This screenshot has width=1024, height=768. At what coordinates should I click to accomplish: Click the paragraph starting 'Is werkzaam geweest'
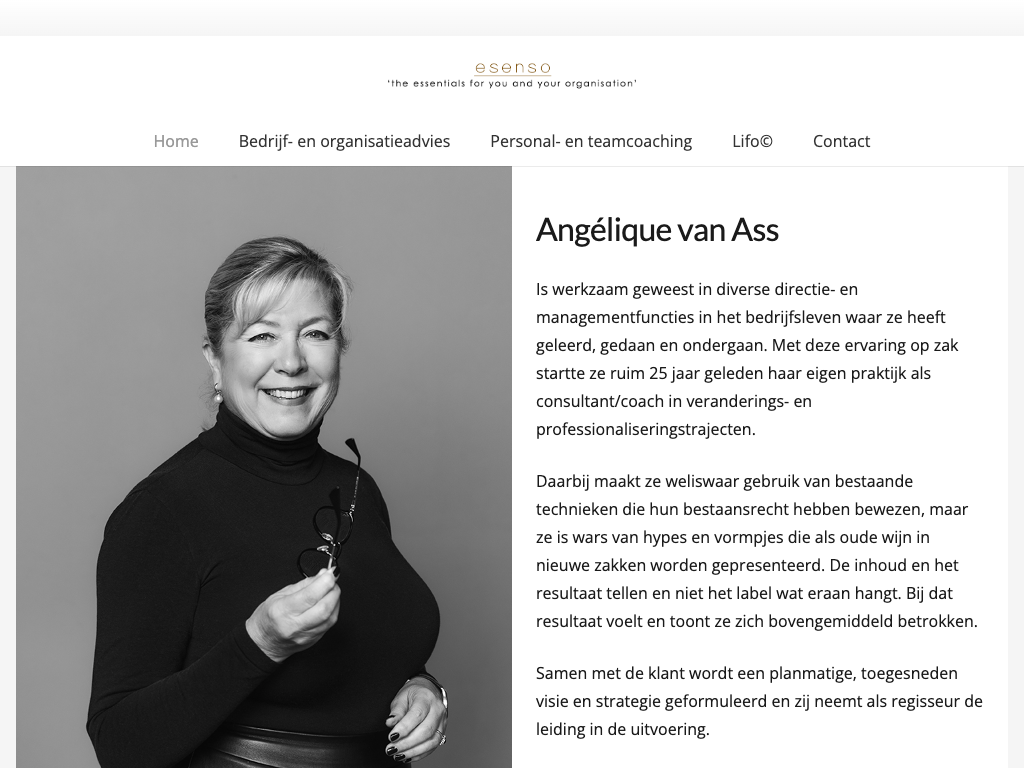tap(747, 359)
